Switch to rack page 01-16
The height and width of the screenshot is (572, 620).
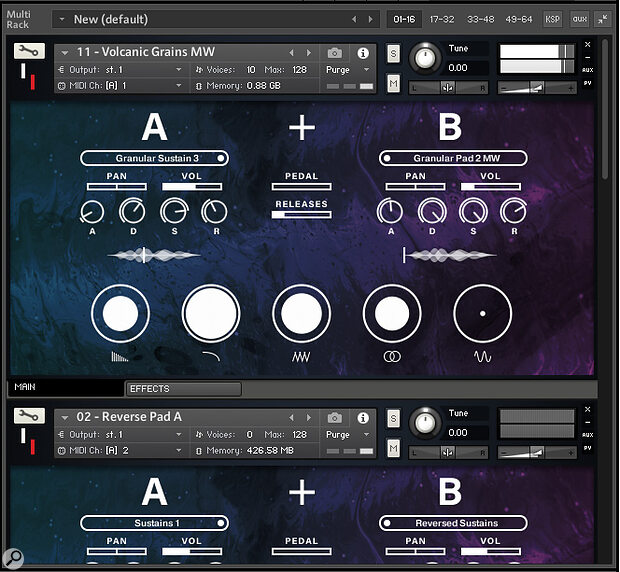[404, 19]
